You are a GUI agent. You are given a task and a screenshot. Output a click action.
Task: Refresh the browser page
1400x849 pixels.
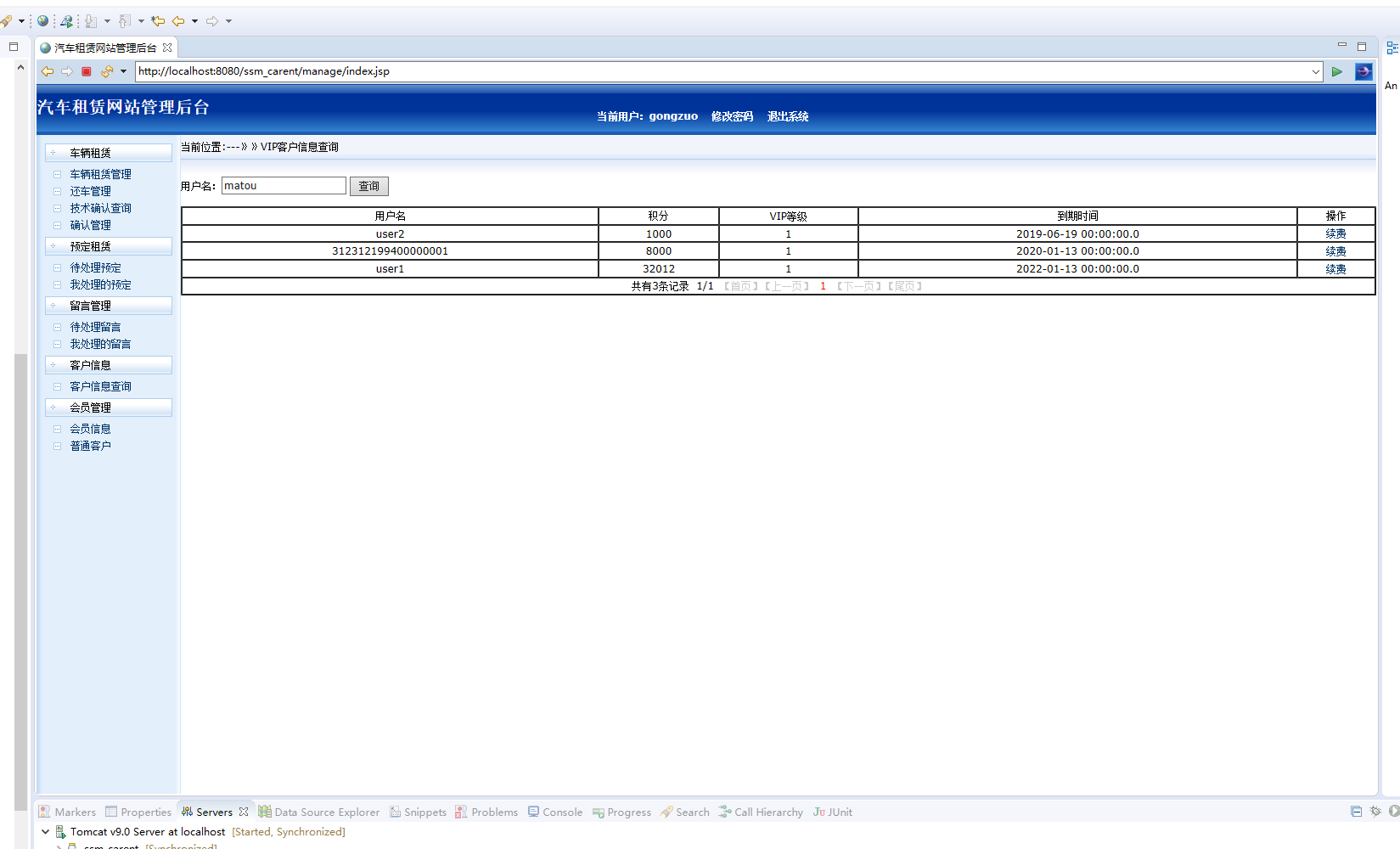click(x=107, y=71)
